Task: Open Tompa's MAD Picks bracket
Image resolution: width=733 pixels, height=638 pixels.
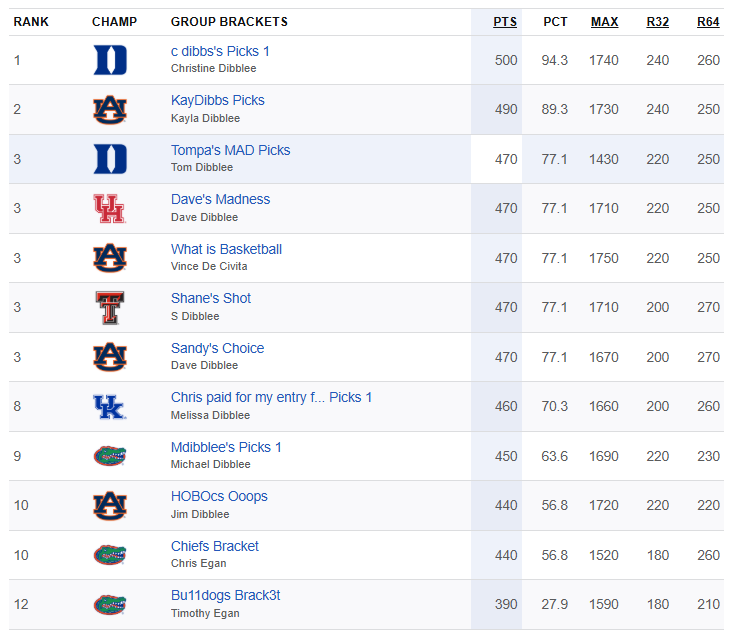Action: pos(230,150)
